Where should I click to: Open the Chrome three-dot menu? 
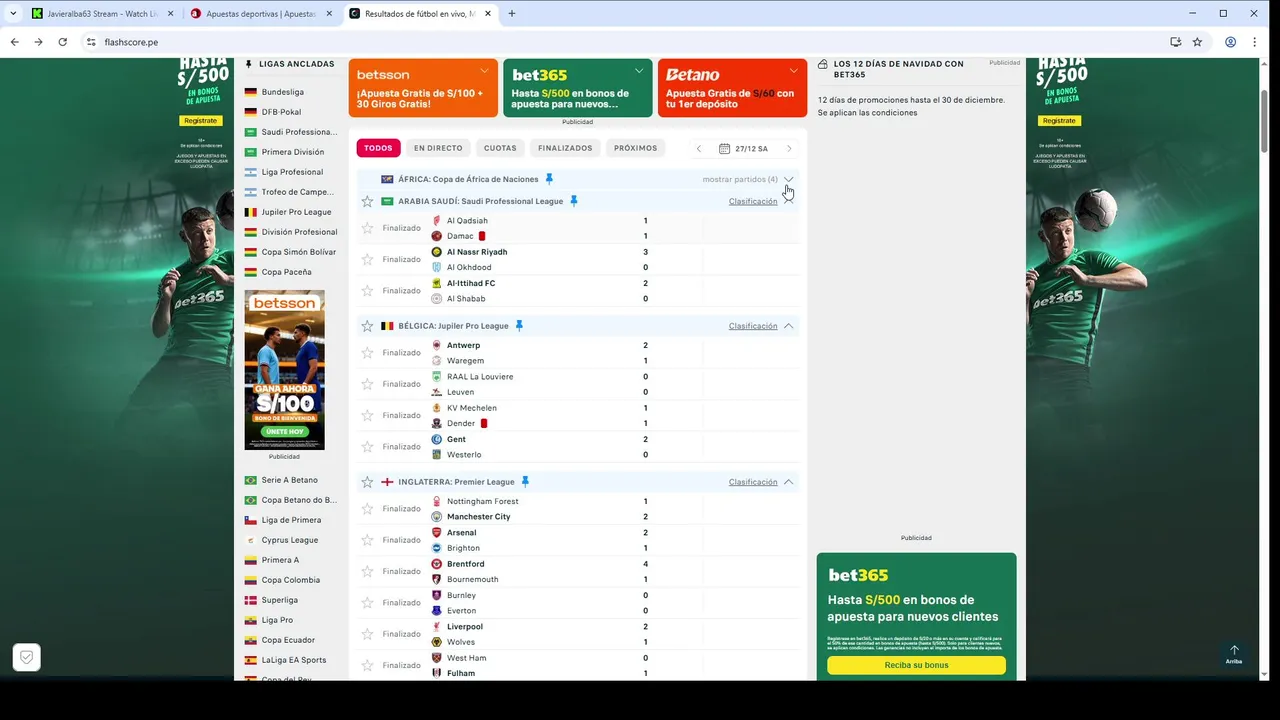point(1255,42)
